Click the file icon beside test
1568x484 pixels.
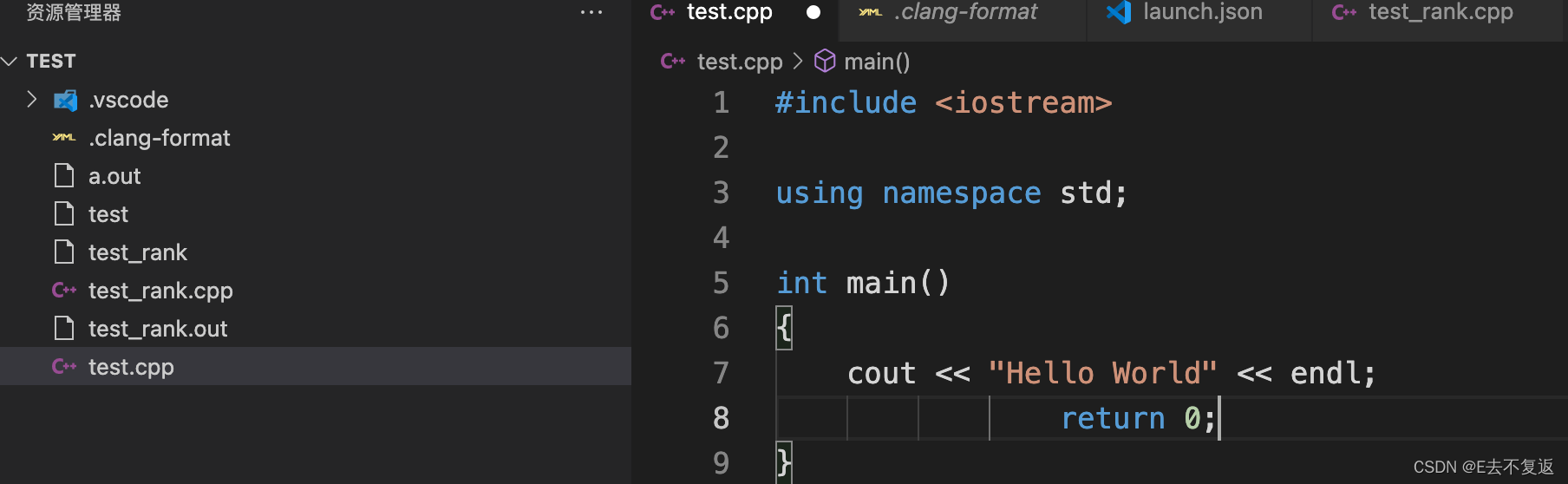point(64,214)
